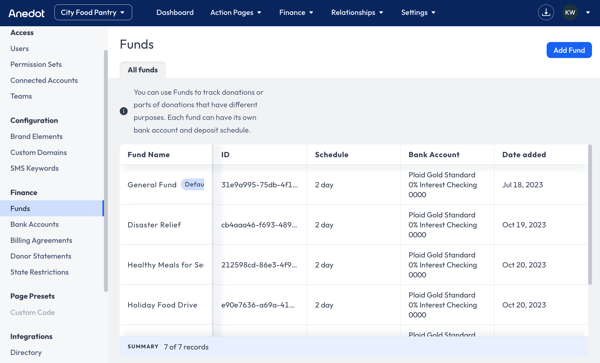Click the Default badge on General Fund
600x363 pixels.
coord(193,184)
